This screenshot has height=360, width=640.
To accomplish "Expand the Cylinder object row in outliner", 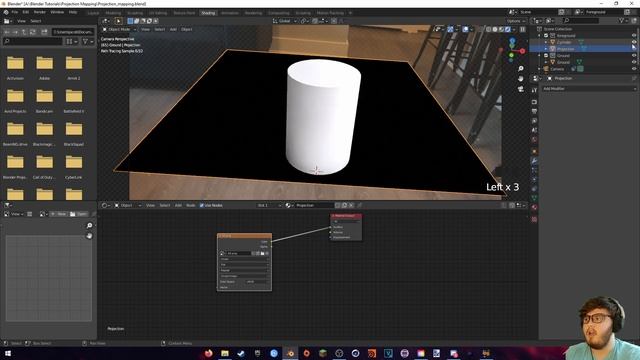I will [546, 42].
